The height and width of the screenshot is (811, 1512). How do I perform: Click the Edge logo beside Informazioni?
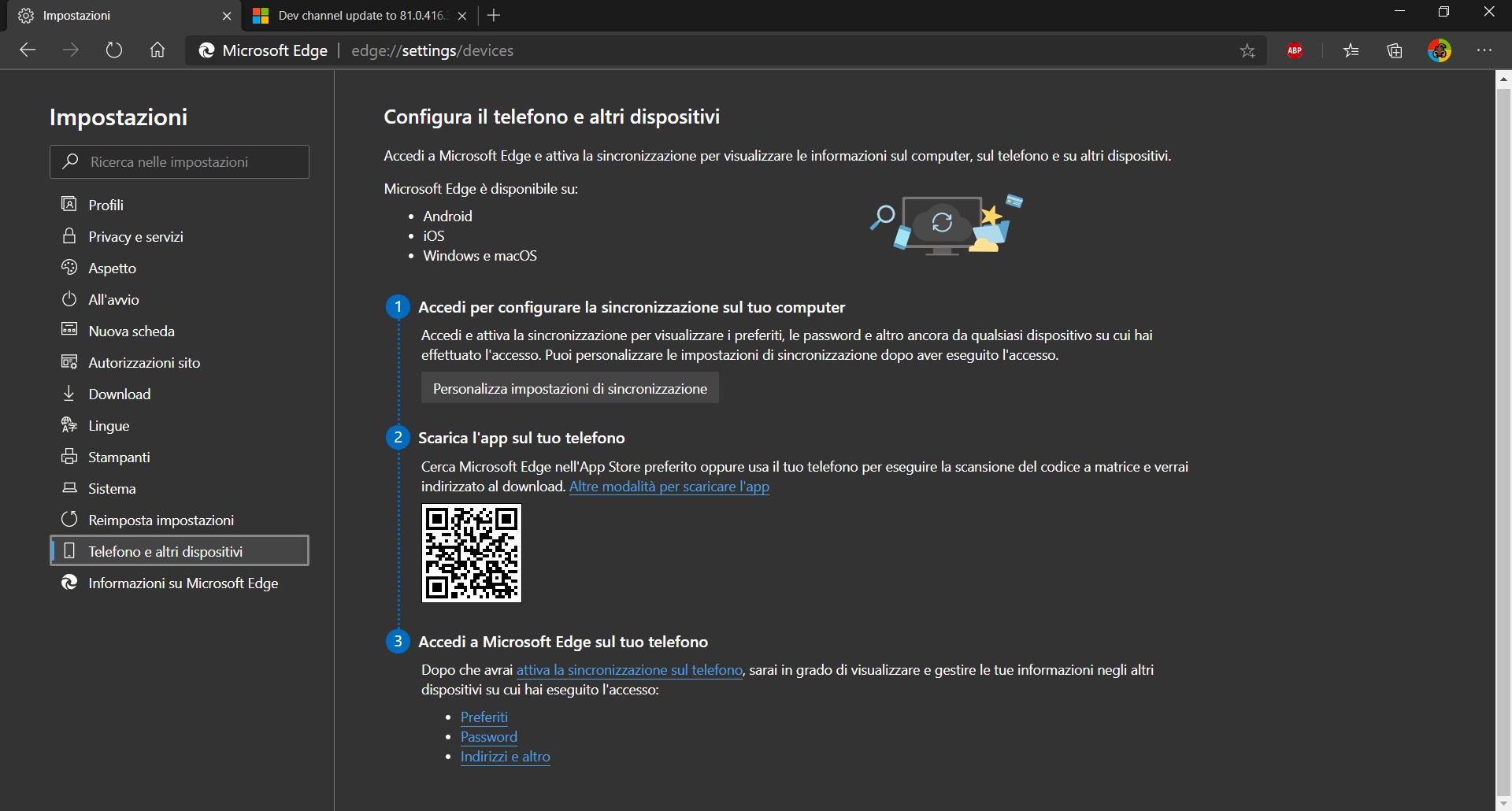[69, 582]
